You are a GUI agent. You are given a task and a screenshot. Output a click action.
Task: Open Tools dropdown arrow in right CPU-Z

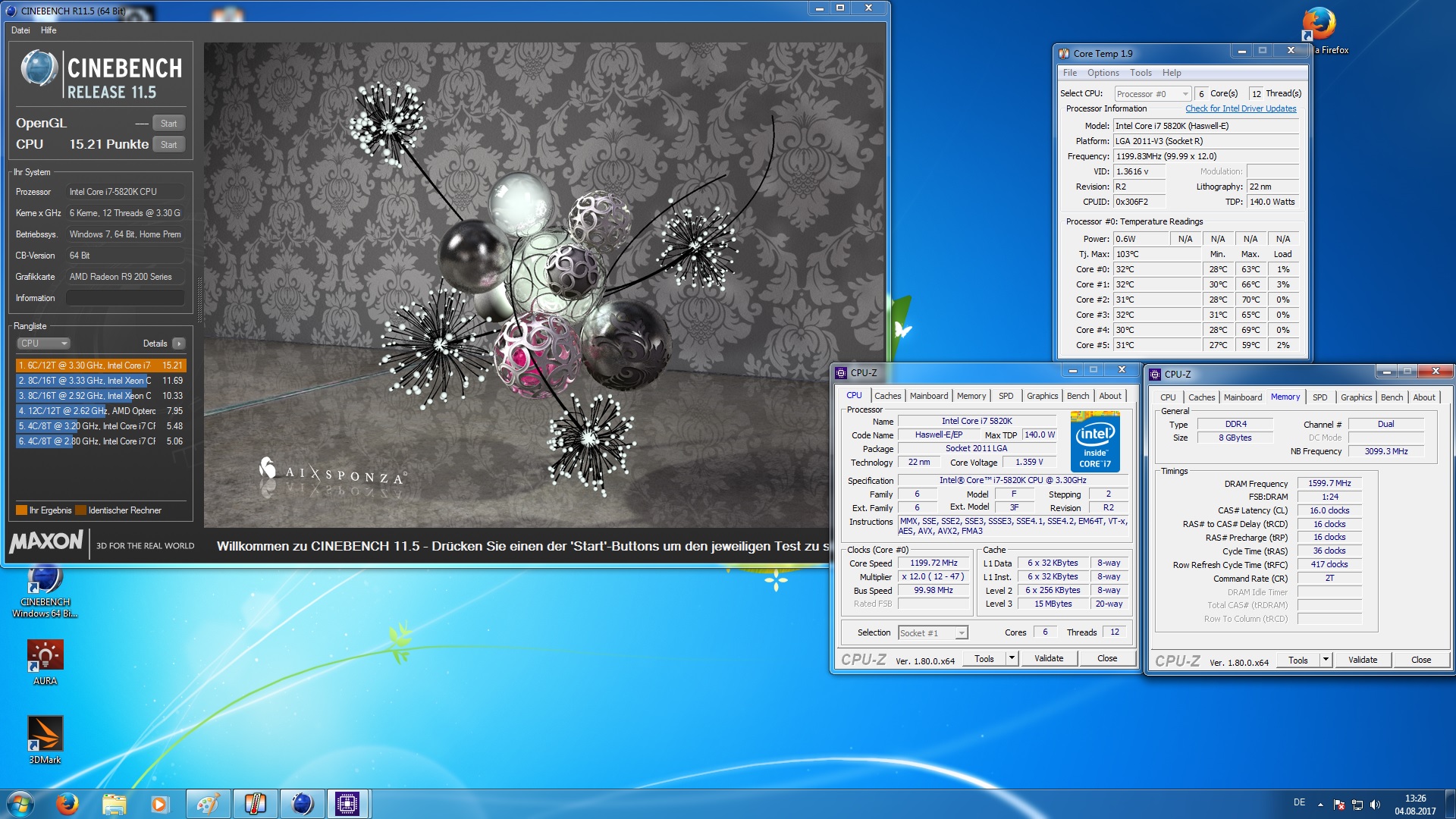pyautogui.click(x=1326, y=660)
